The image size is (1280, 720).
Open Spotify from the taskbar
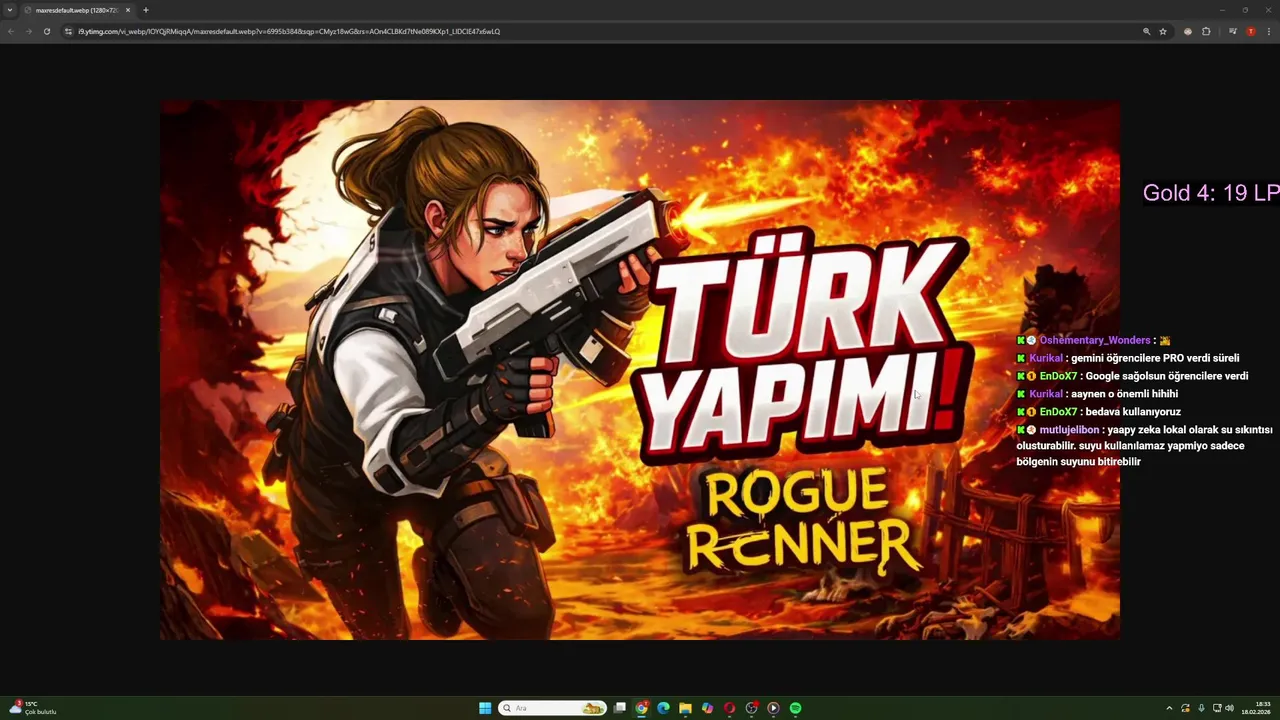point(795,708)
